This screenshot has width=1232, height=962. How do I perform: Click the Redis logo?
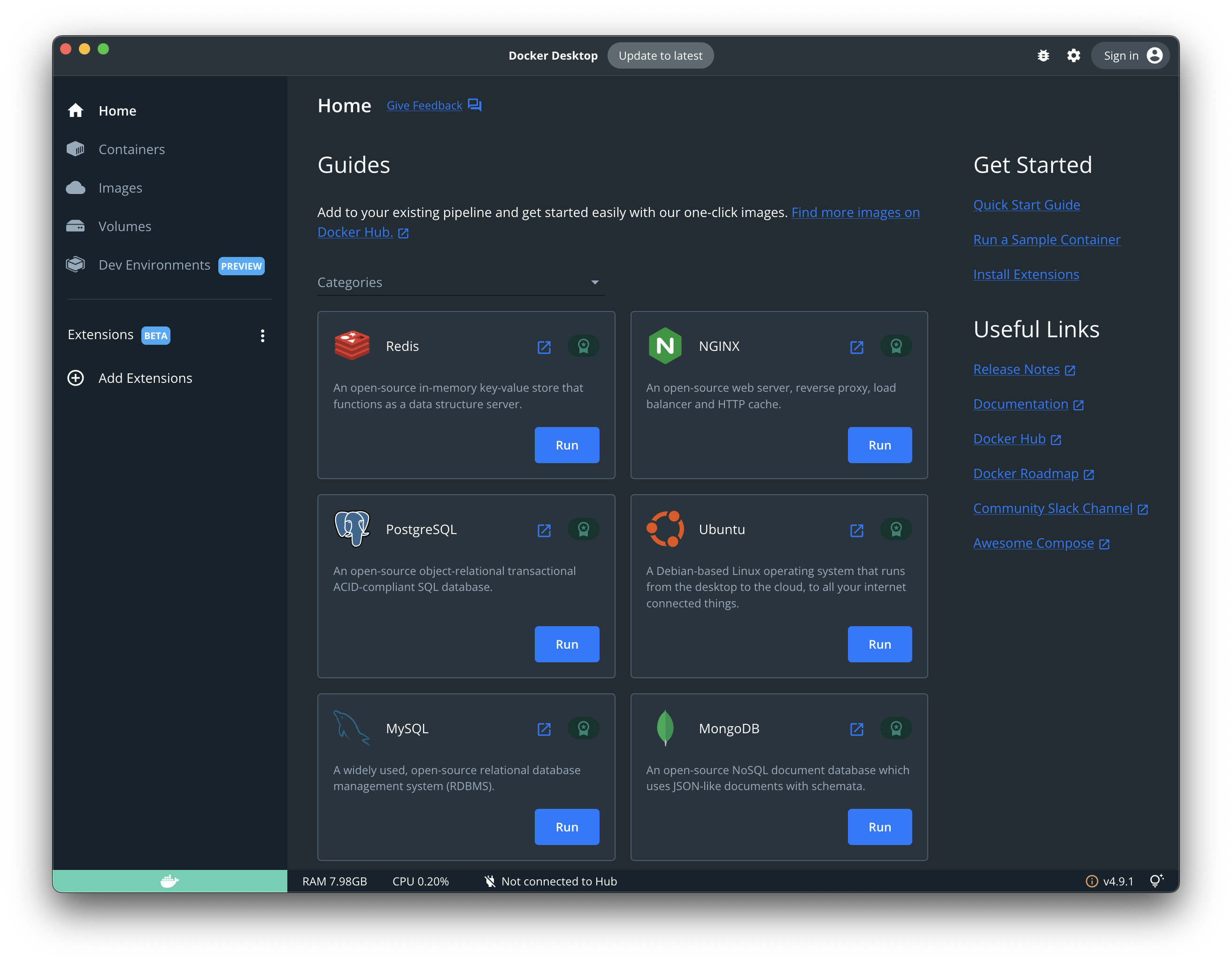(352, 345)
